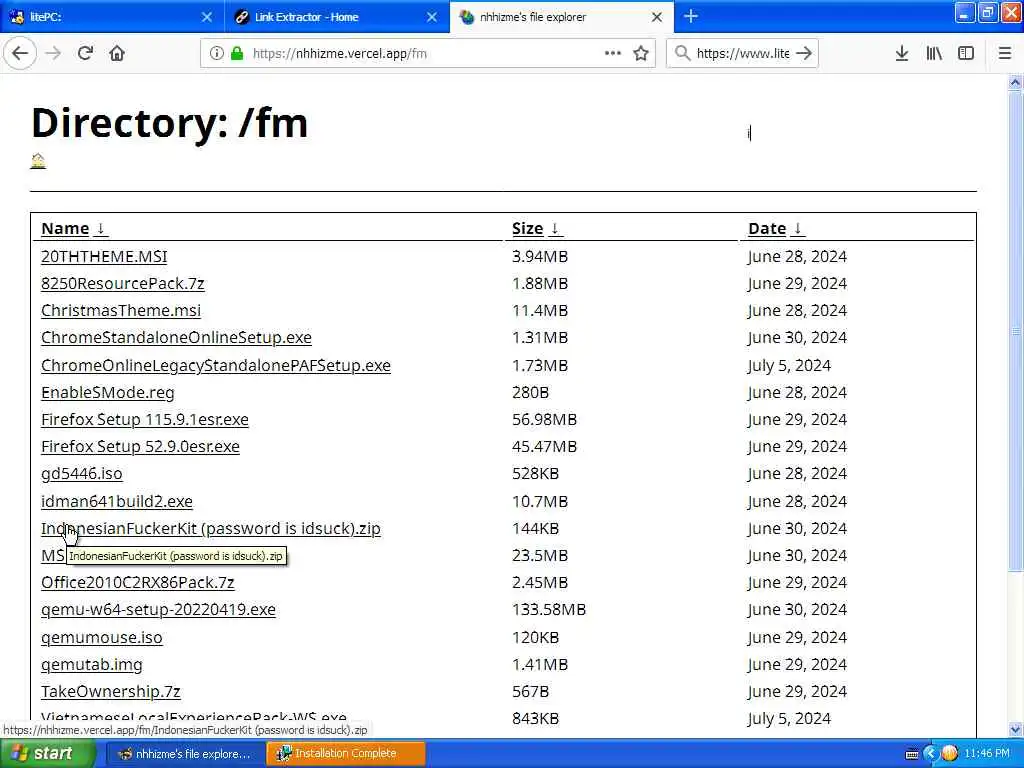The image size is (1024, 768).
Task: Open TakeOwnership.7z link
Action: 110,692
